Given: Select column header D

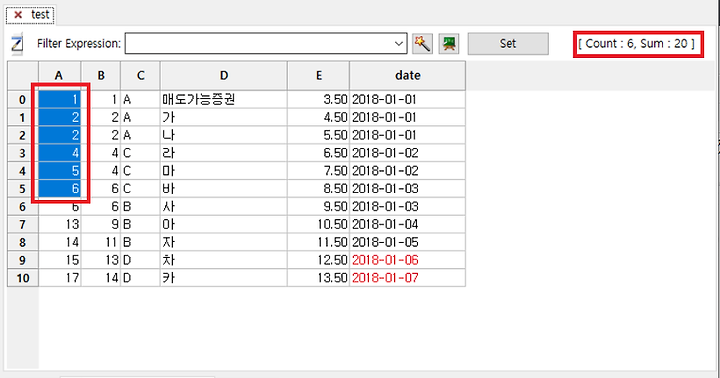Looking at the screenshot, I should tap(224, 75).
